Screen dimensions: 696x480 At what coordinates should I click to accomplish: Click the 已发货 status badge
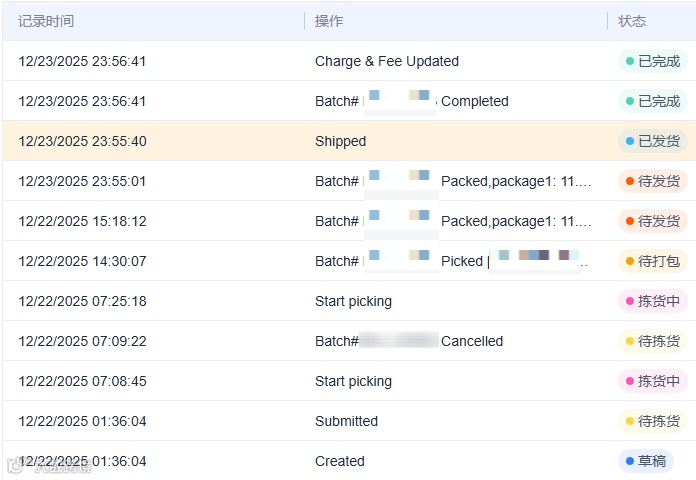(652, 141)
